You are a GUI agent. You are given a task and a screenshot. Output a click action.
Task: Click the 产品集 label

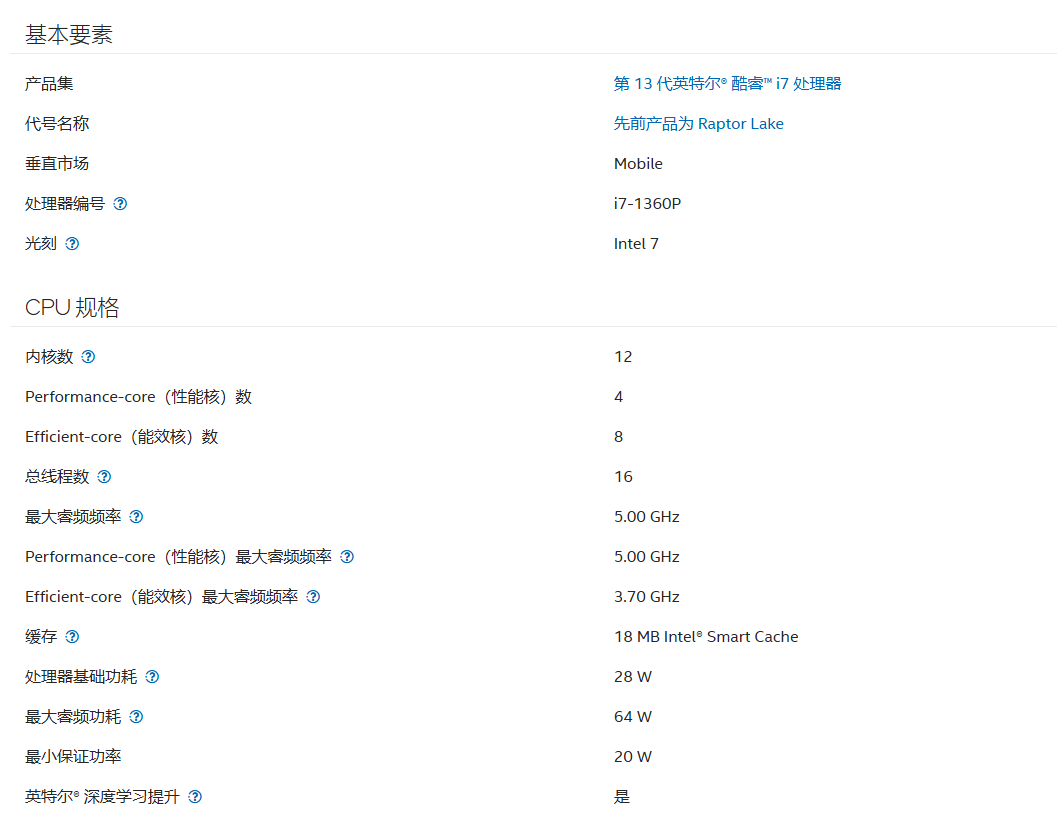(49, 84)
